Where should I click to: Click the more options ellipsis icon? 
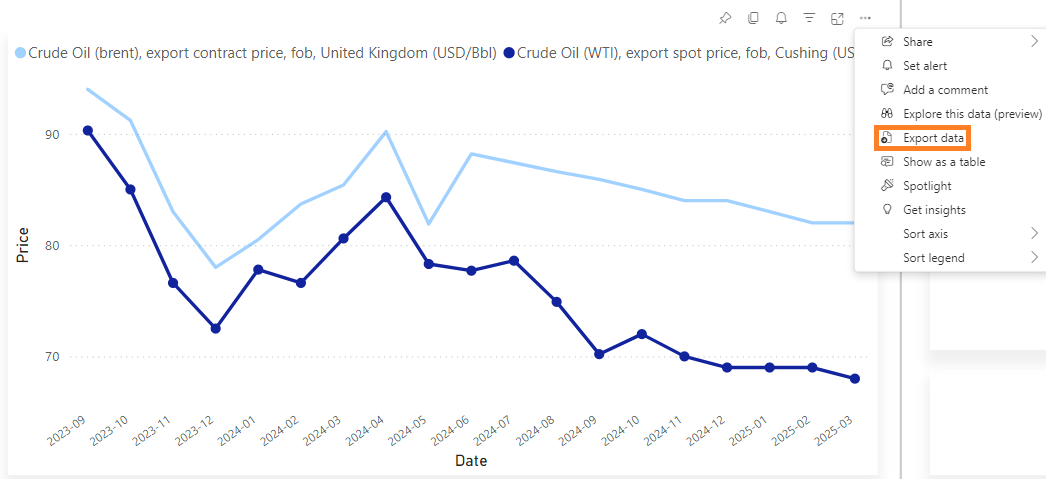[x=865, y=18]
